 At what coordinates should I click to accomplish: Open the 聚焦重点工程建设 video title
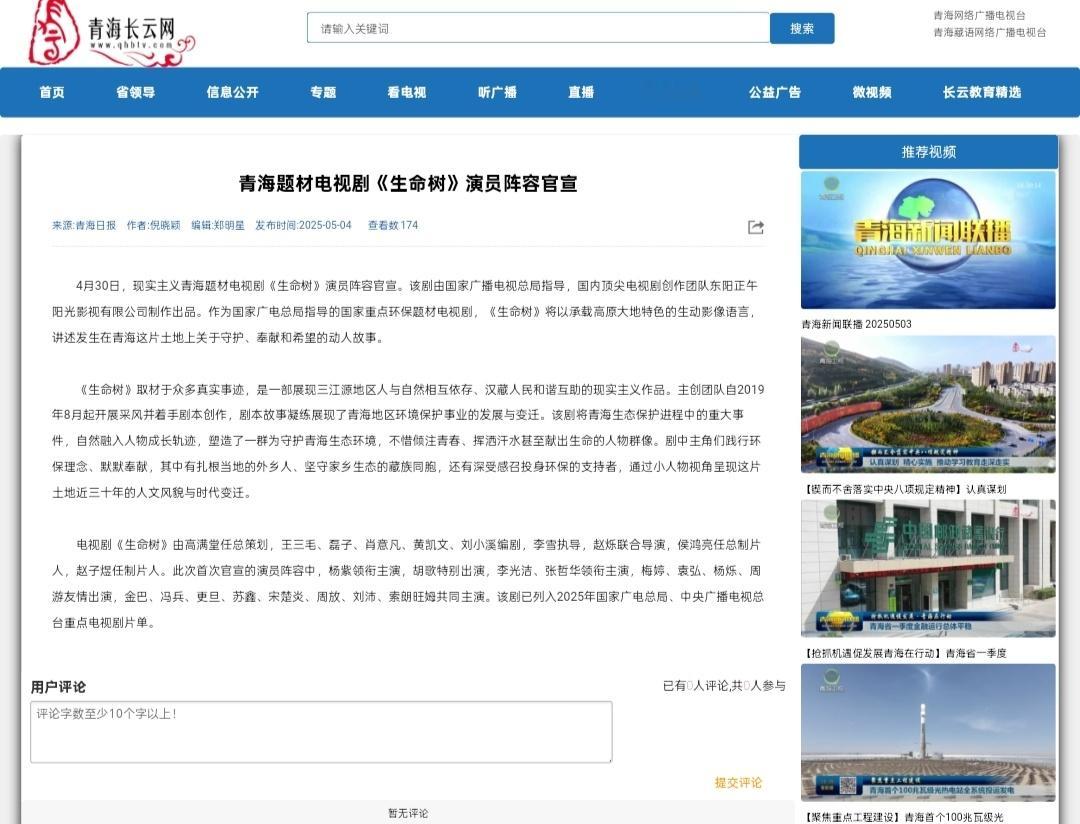[x=903, y=817]
